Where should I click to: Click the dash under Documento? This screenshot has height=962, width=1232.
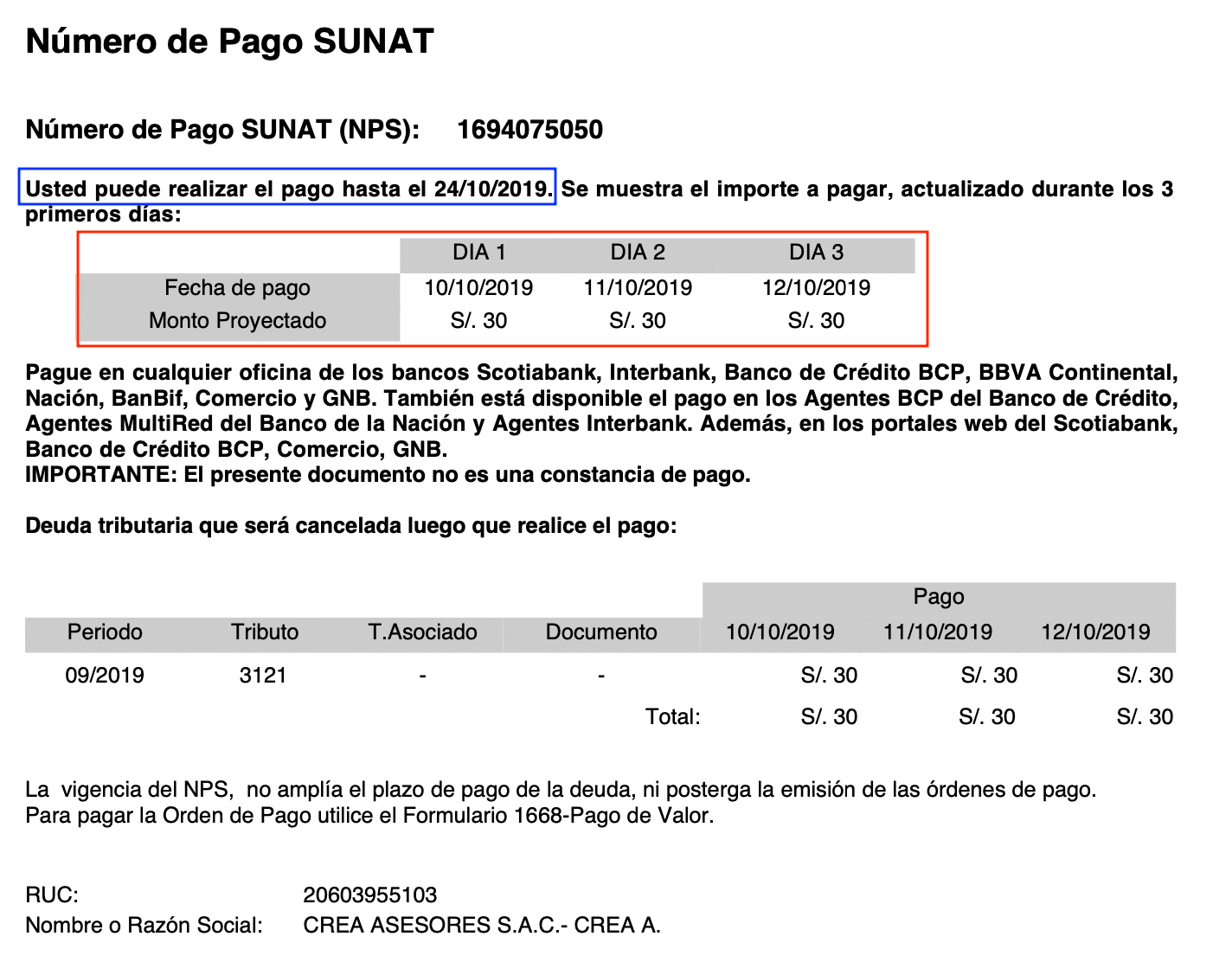pos(601,676)
